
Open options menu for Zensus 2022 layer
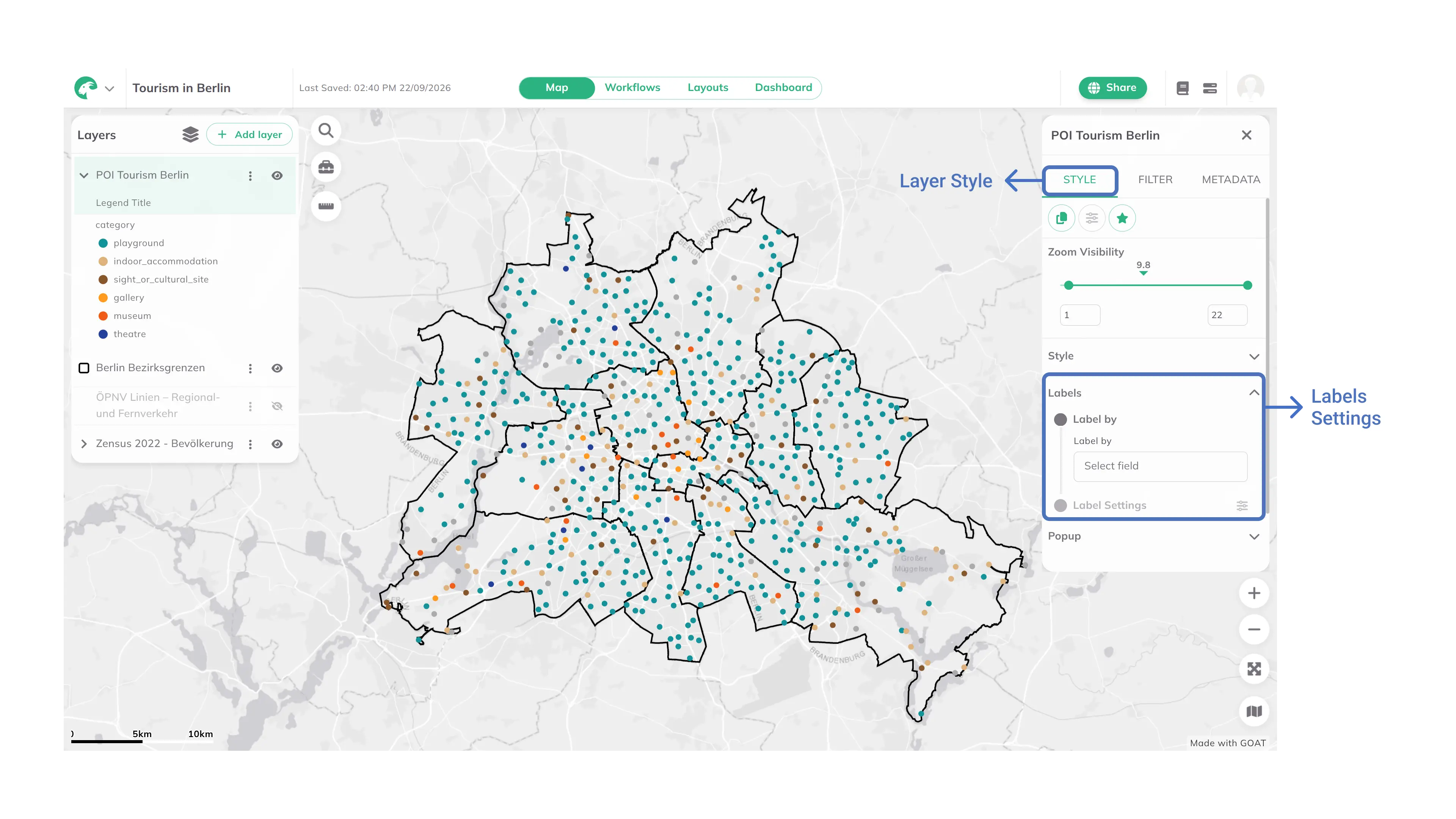click(250, 444)
